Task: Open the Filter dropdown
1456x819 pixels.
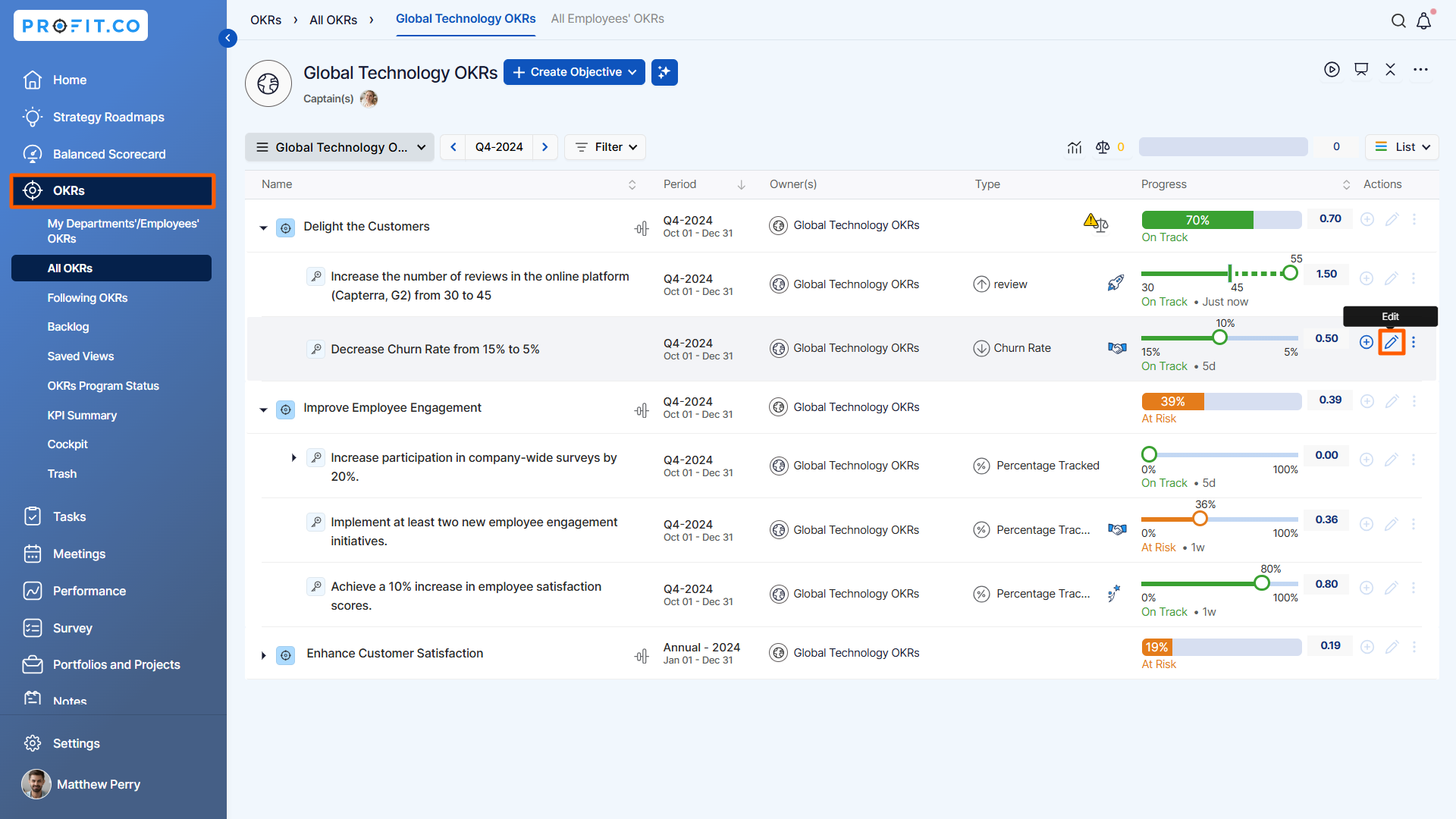Action: [x=605, y=147]
